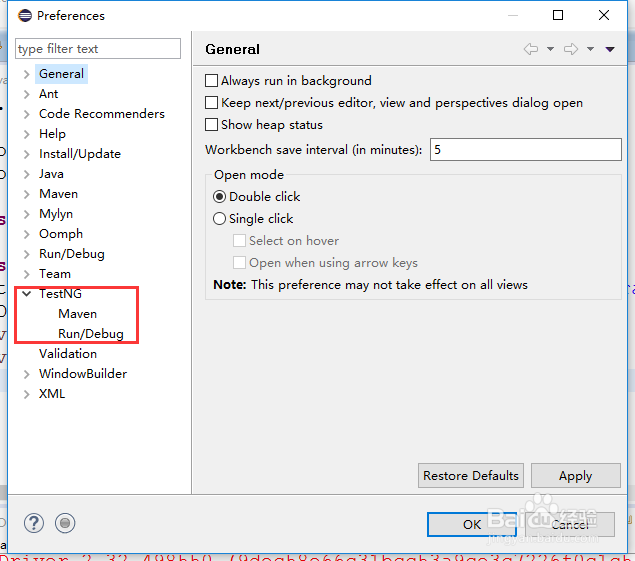The width and height of the screenshot is (635, 561).
Task: Collapse the TestNG tree node
Action: 27,294
